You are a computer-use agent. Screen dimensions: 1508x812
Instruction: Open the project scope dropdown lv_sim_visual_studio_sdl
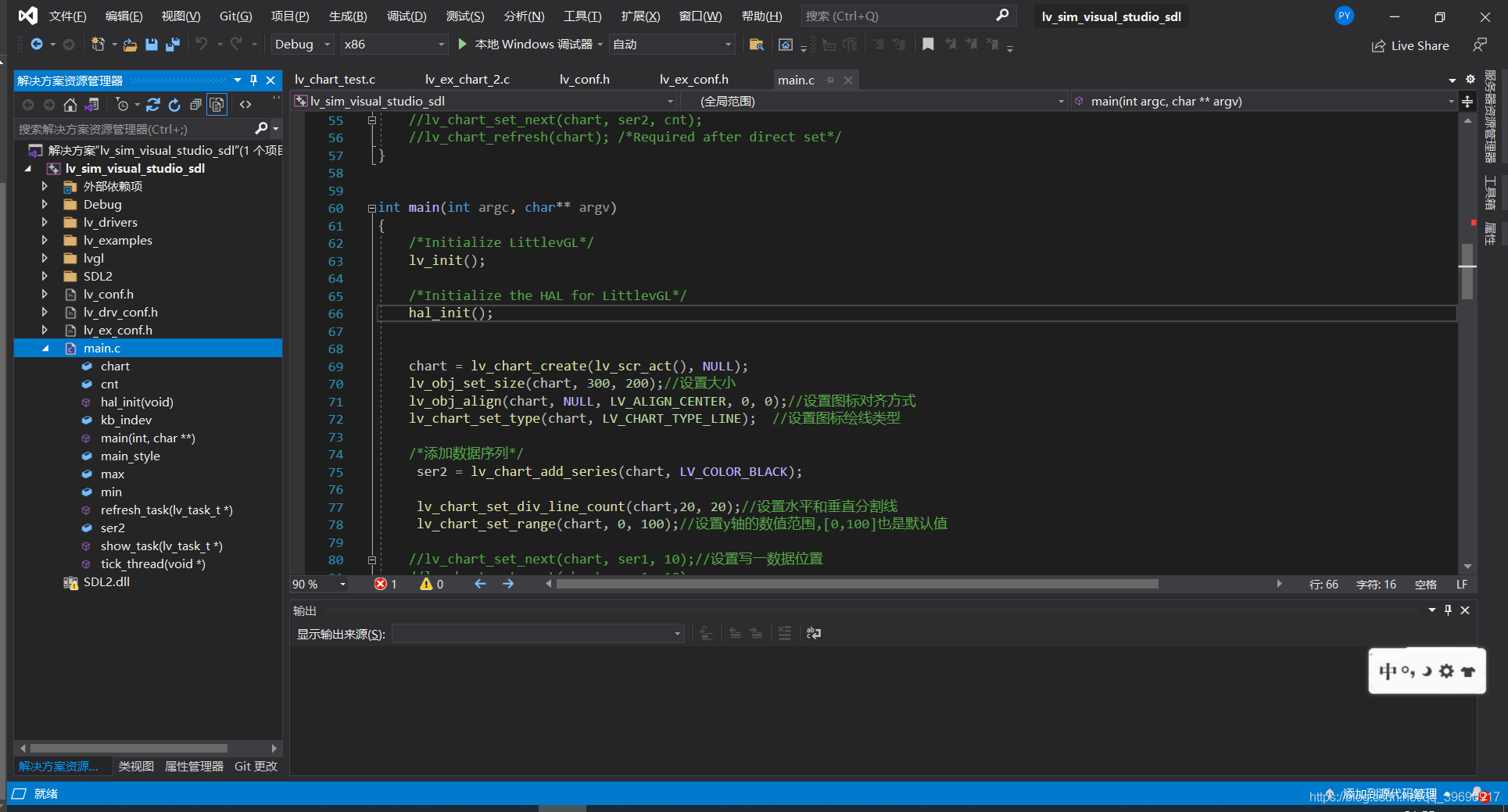483,102
